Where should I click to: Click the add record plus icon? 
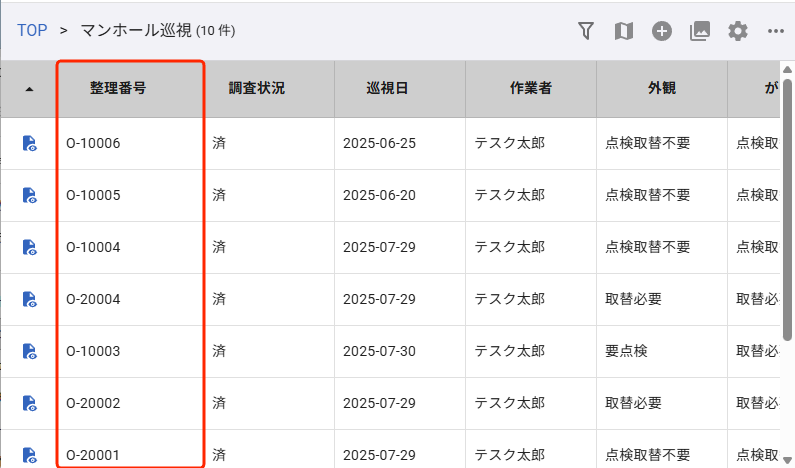(662, 31)
